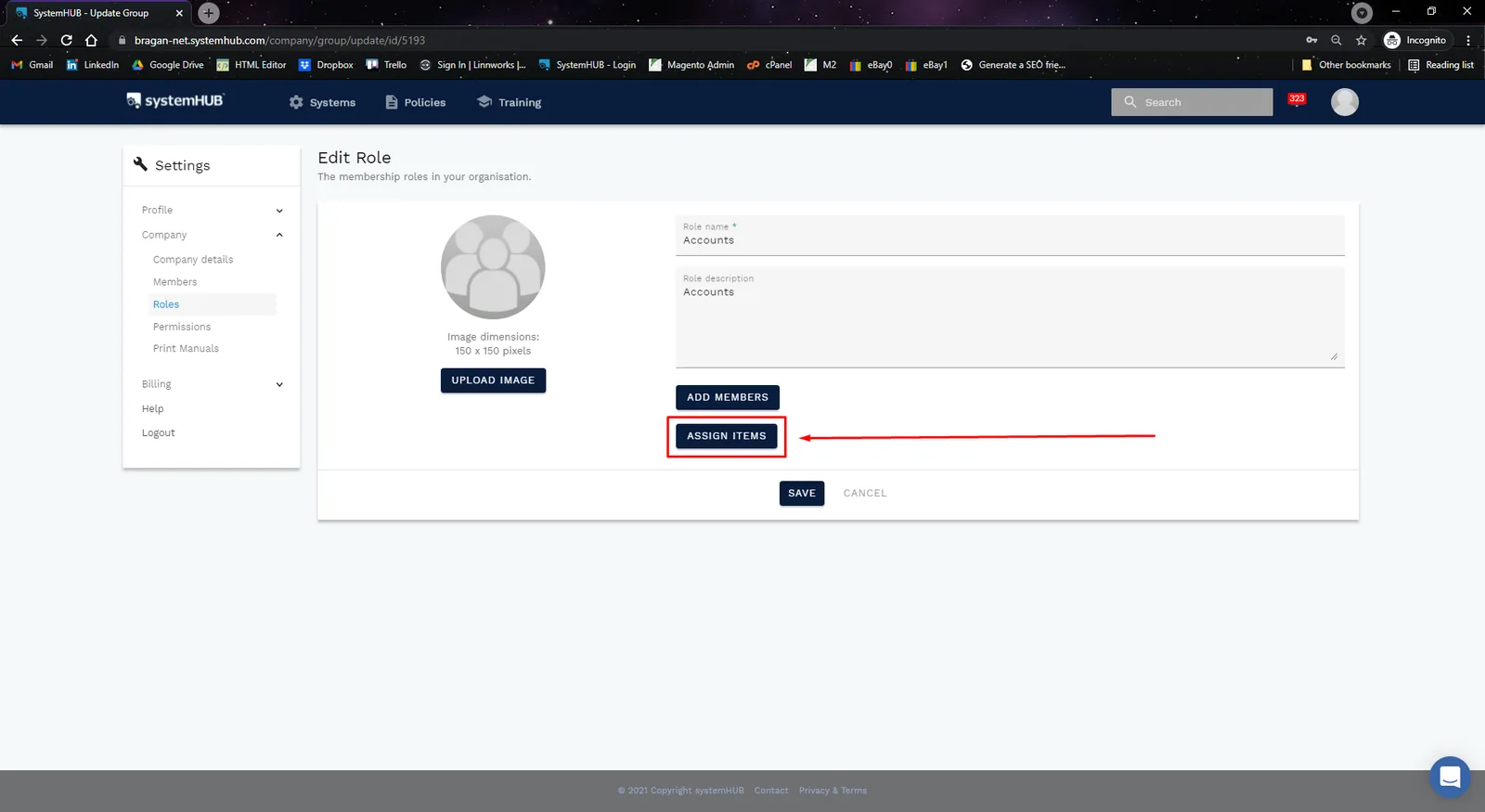Reload the current page
Image resolution: width=1485 pixels, height=812 pixels.
[x=66, y=40]
